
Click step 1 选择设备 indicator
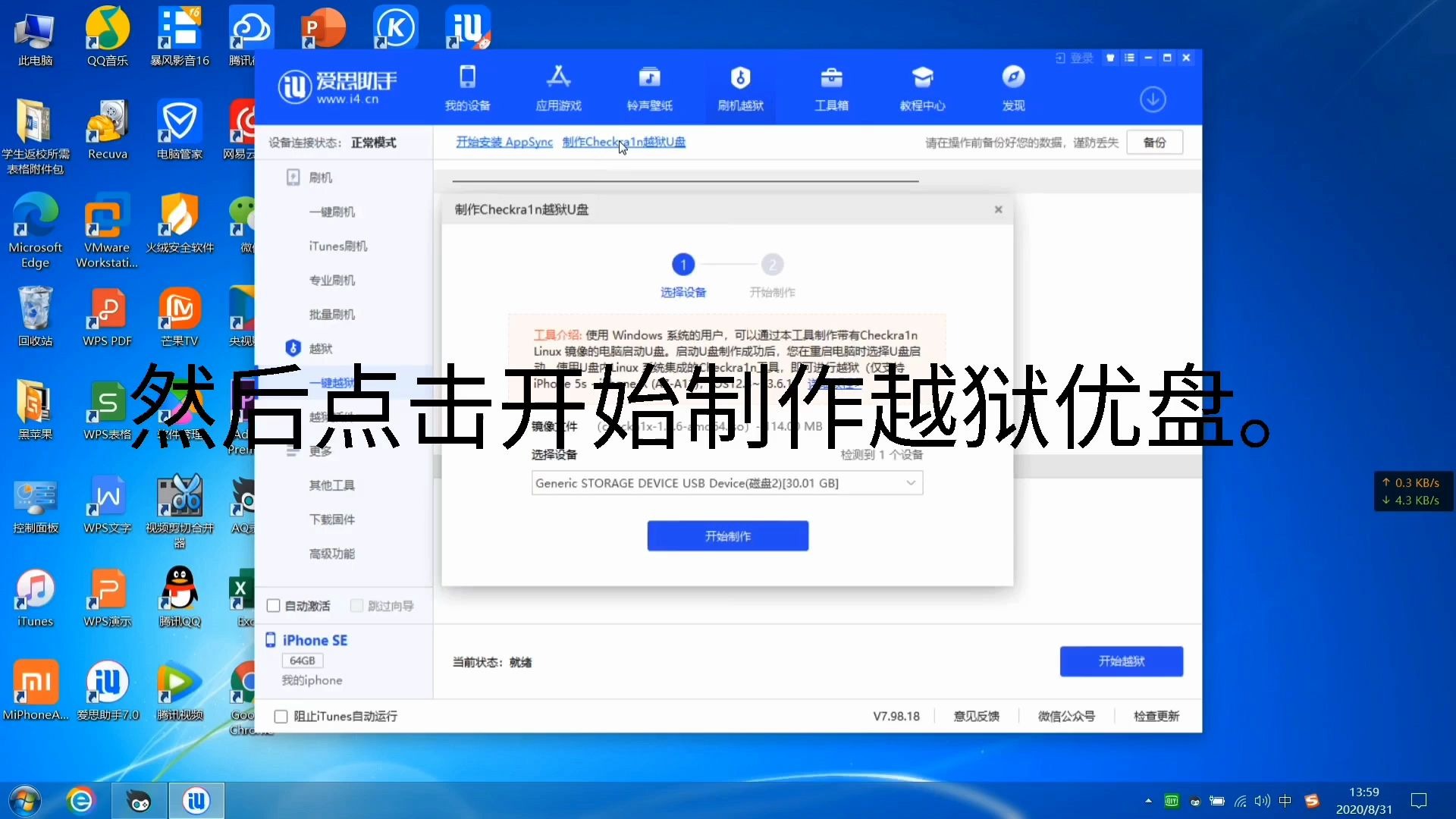coord(682,276)
